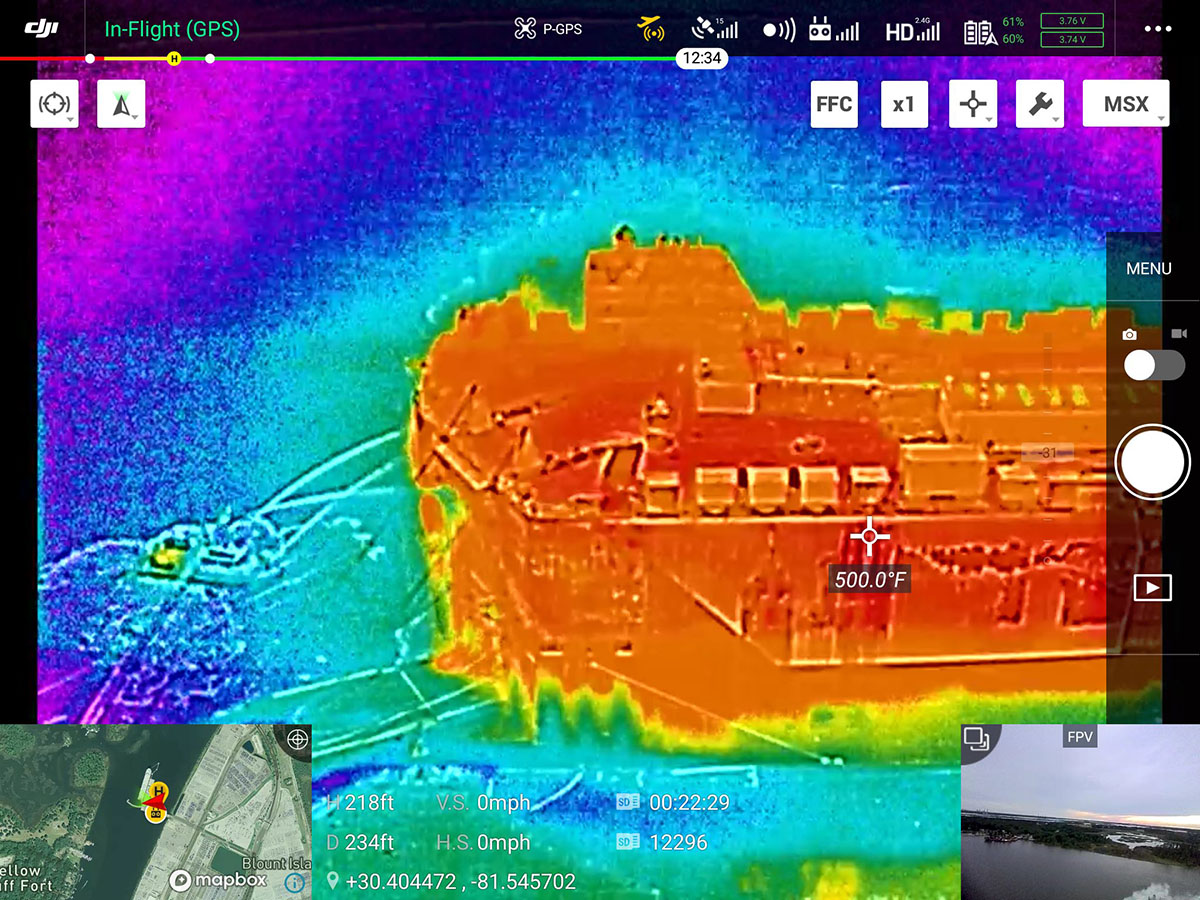The height and width of the screenshot is (900, 1200).
Task: Swap the FPV camera view icon
Action: 976,739
